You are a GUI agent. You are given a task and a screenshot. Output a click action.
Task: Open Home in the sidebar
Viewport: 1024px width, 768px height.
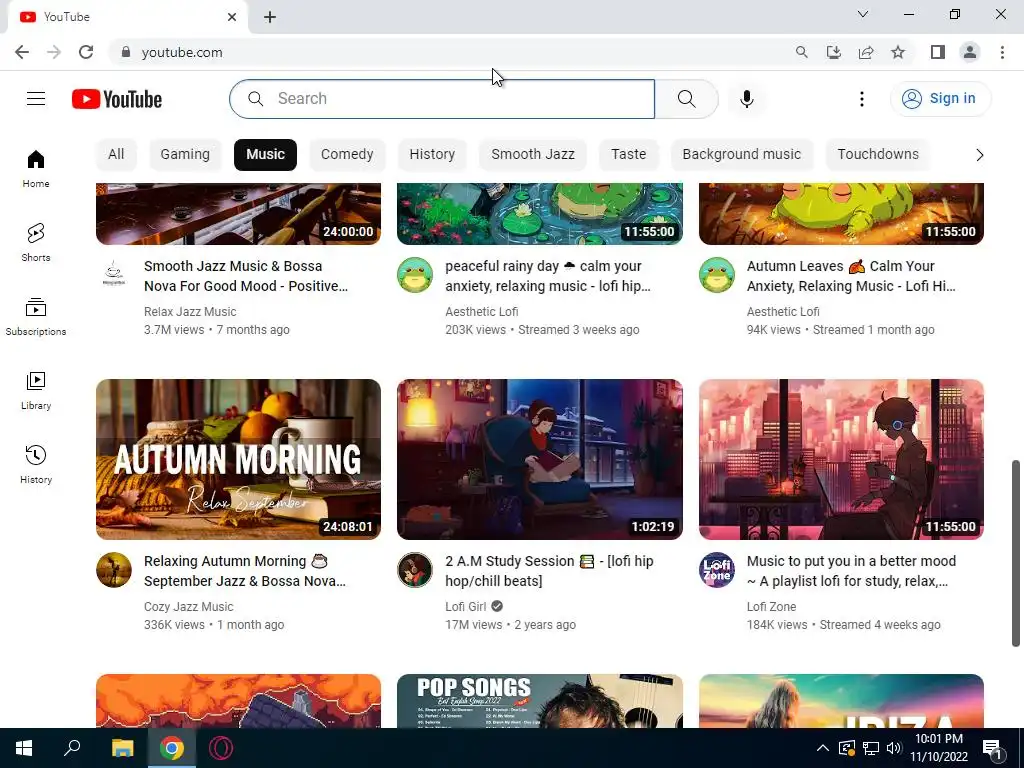[x=36, y=168]
